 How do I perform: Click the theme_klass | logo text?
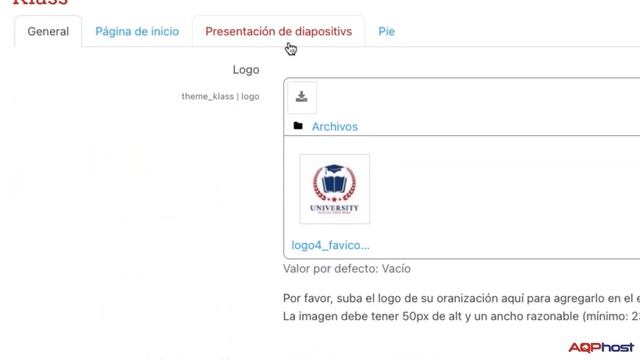pyautogui.click(x=220, y=96)
